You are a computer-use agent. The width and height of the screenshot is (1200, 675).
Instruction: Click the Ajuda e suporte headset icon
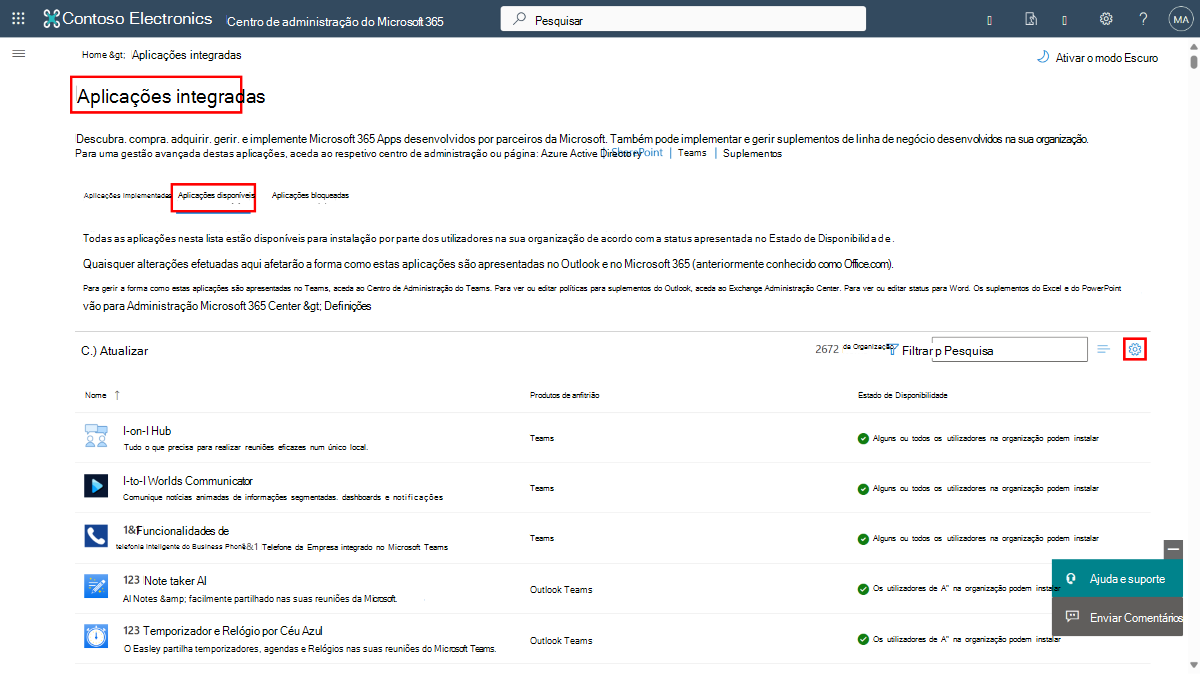[1071, 579]
